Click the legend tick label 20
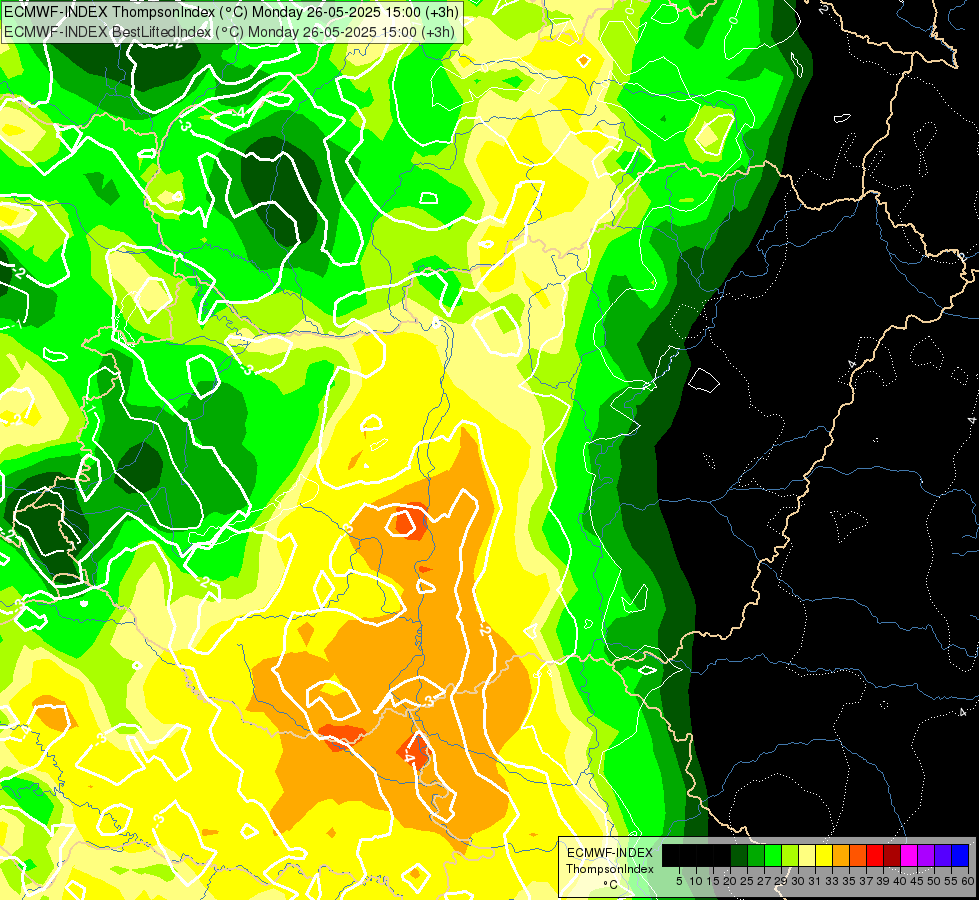Image resolution: width=979 pixels, height=900 pixels. coord(731,881)
